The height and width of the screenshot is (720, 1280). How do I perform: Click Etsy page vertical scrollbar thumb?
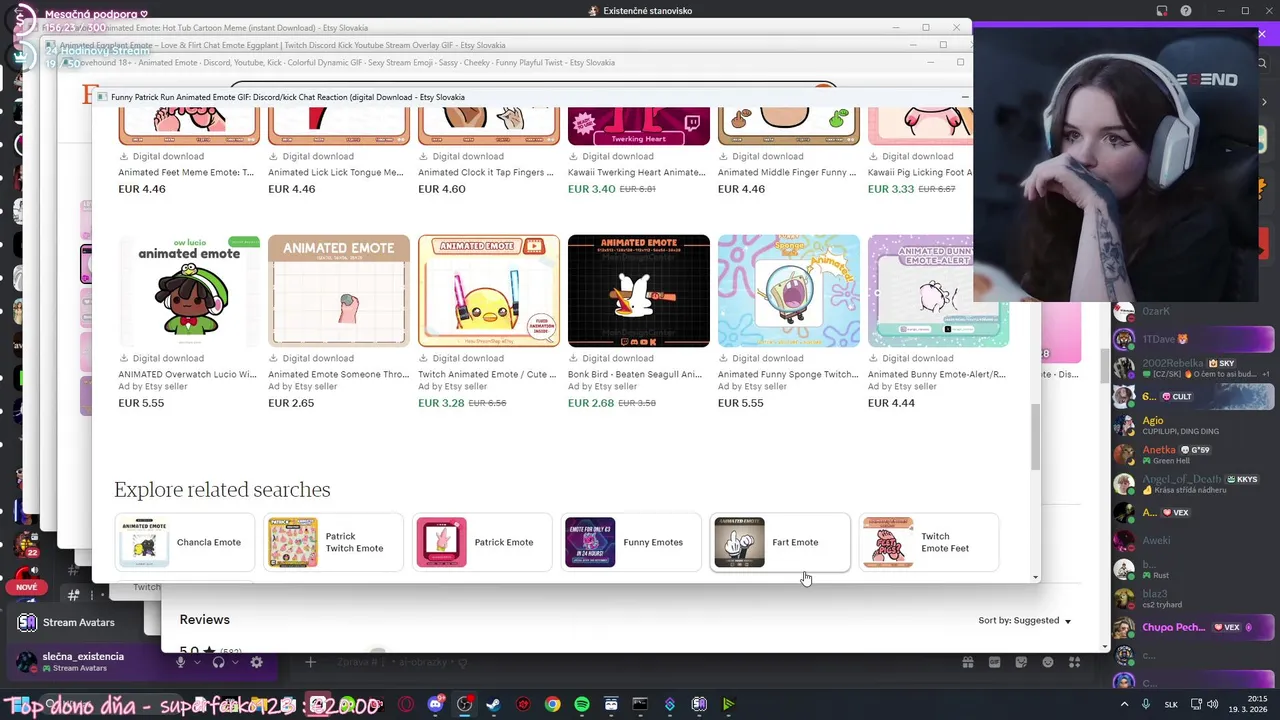(x=1035, y=437)
